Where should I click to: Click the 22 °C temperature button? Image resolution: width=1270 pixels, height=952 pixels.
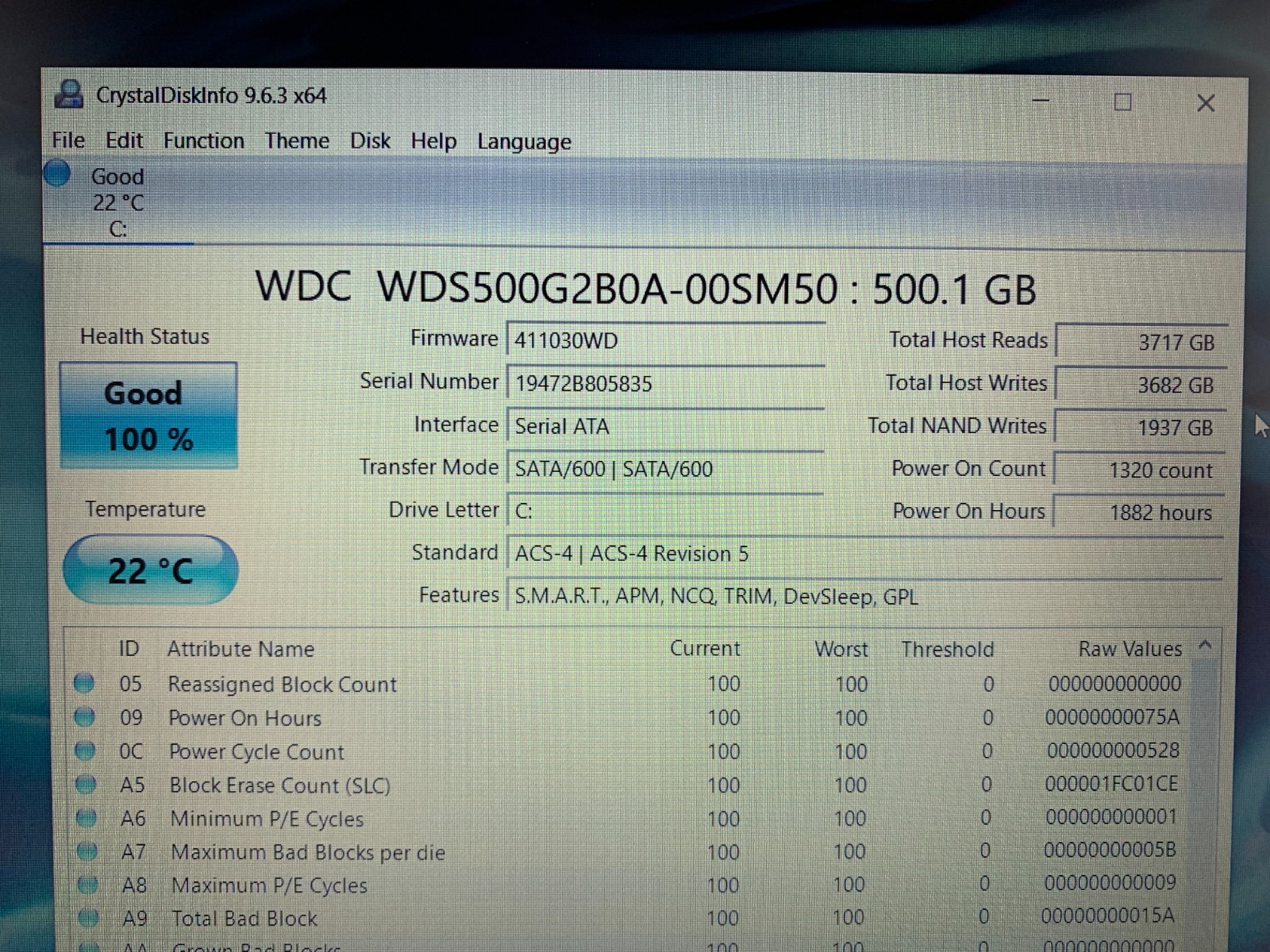point(151,570)
